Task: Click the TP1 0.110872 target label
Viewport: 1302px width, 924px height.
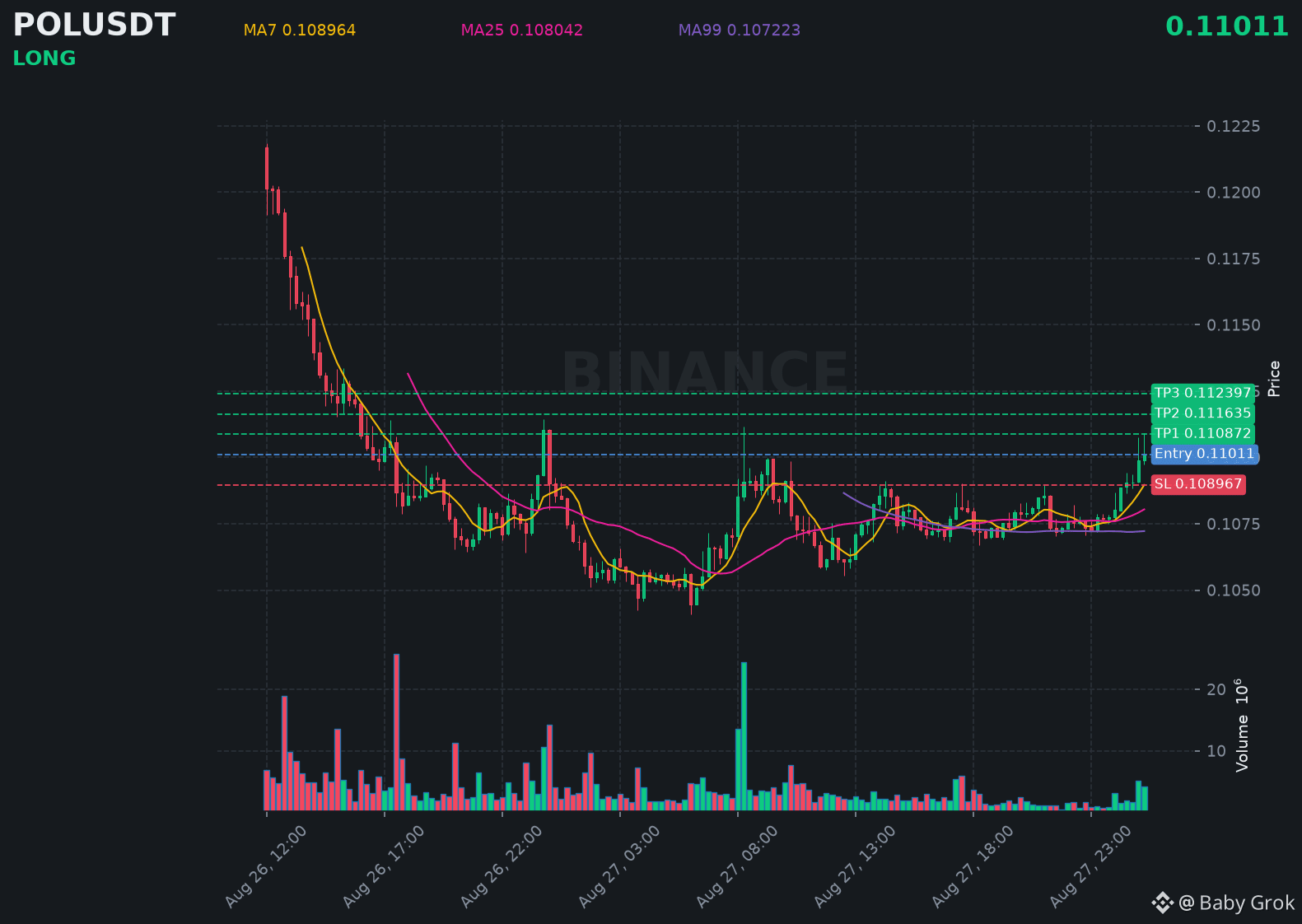Action: coord(1202,433)
